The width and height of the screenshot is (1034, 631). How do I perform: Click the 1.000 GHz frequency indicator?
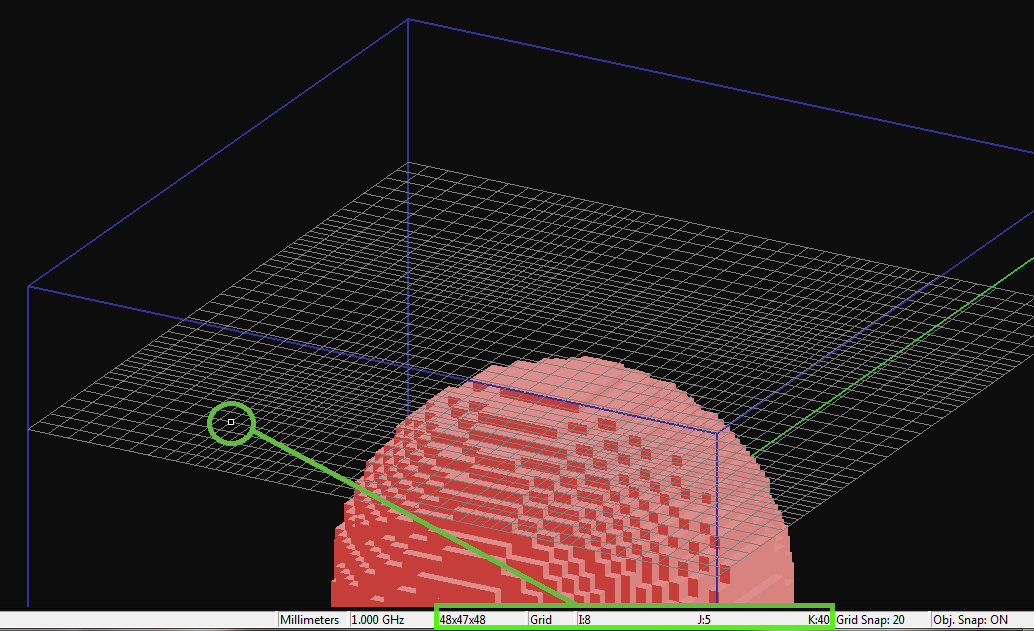click(x=380, y=619)
